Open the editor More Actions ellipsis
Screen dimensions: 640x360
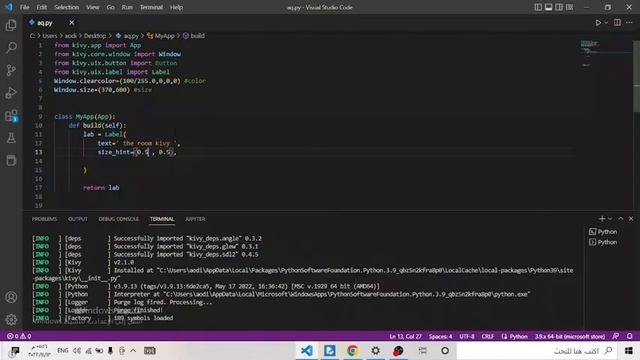(x=629, y=23)
